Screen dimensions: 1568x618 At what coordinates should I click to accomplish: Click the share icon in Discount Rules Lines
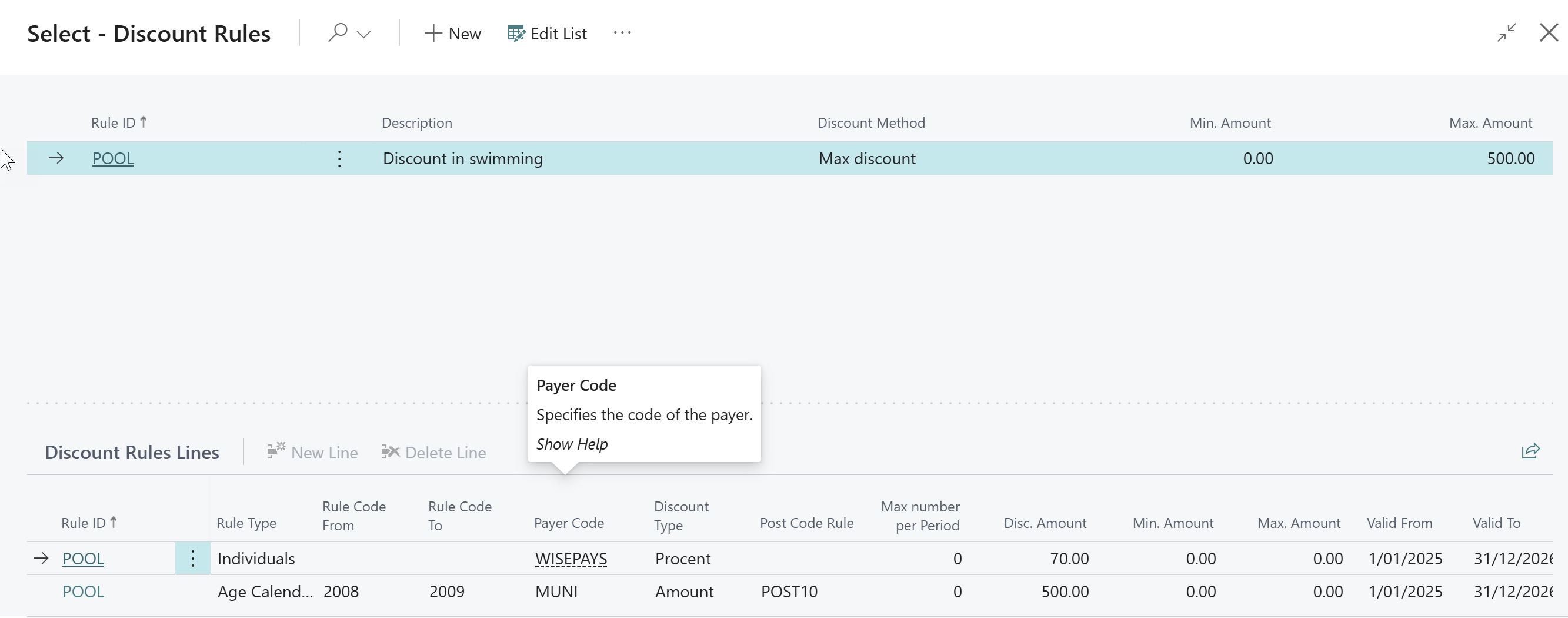click(x=1530, y=451)
